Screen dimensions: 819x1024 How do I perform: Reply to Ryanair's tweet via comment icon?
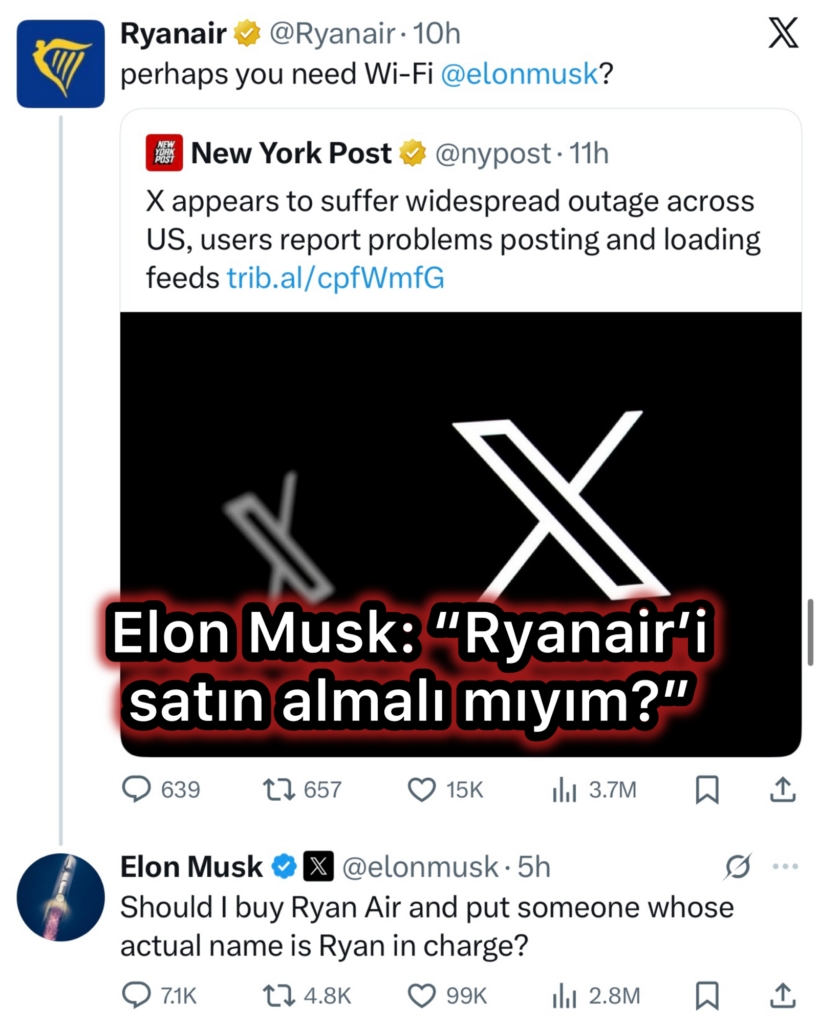click(136, 790)
